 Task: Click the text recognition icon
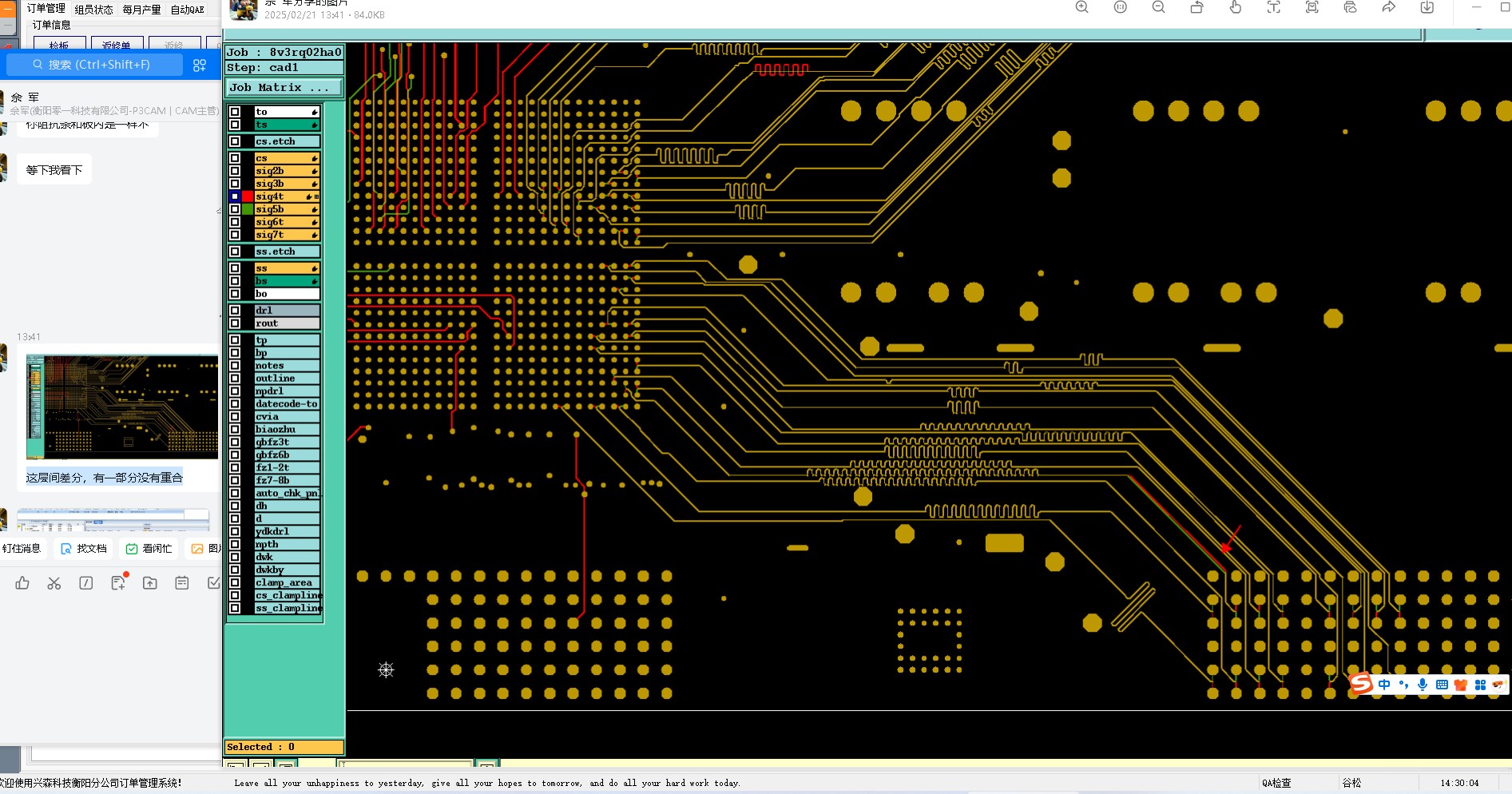pyautogui.click(x=1273, y=7)
